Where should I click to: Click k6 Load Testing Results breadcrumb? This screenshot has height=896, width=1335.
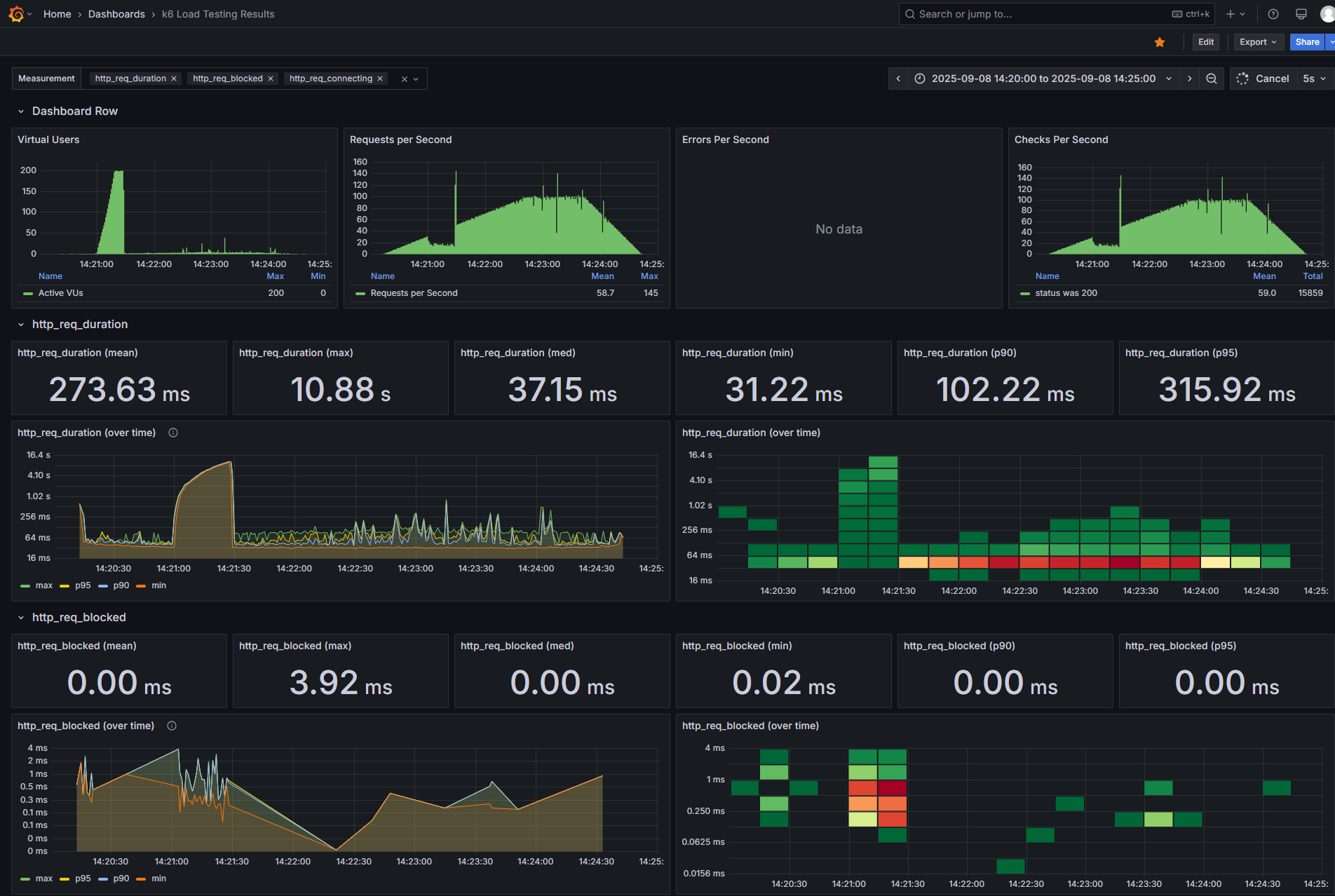[x=218, y=14]
